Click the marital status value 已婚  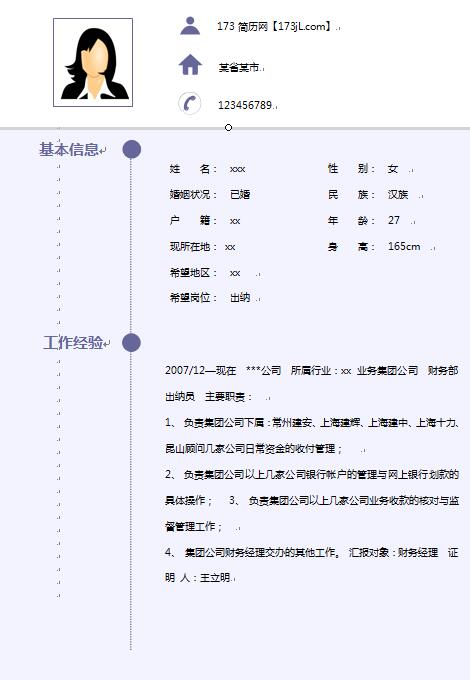[240, 194]
